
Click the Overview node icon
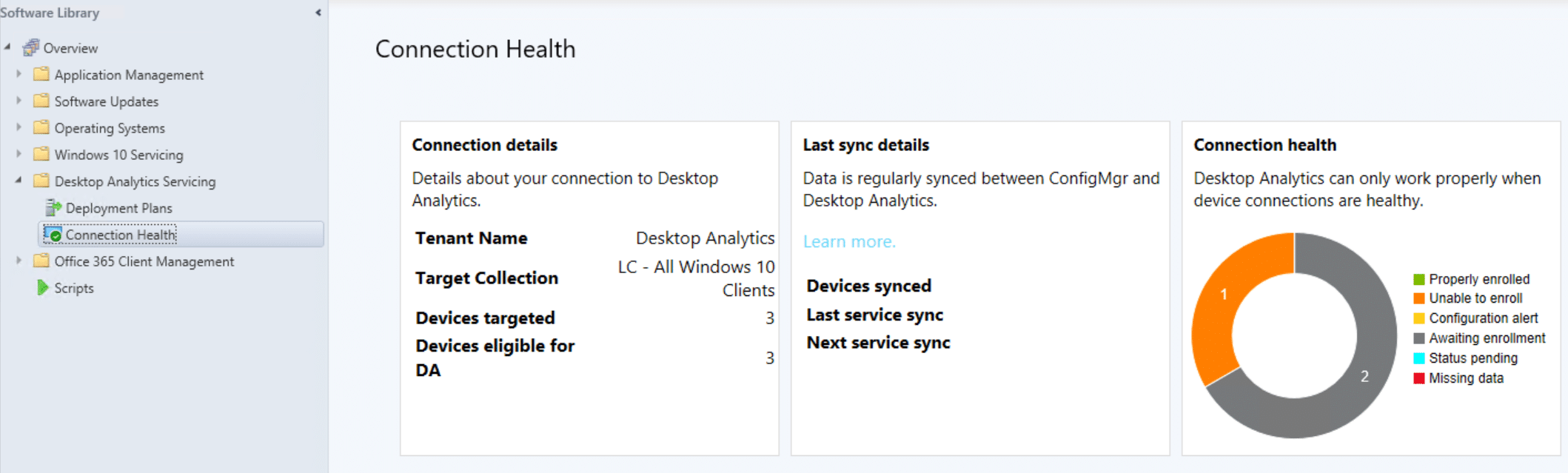coord(30,48)
